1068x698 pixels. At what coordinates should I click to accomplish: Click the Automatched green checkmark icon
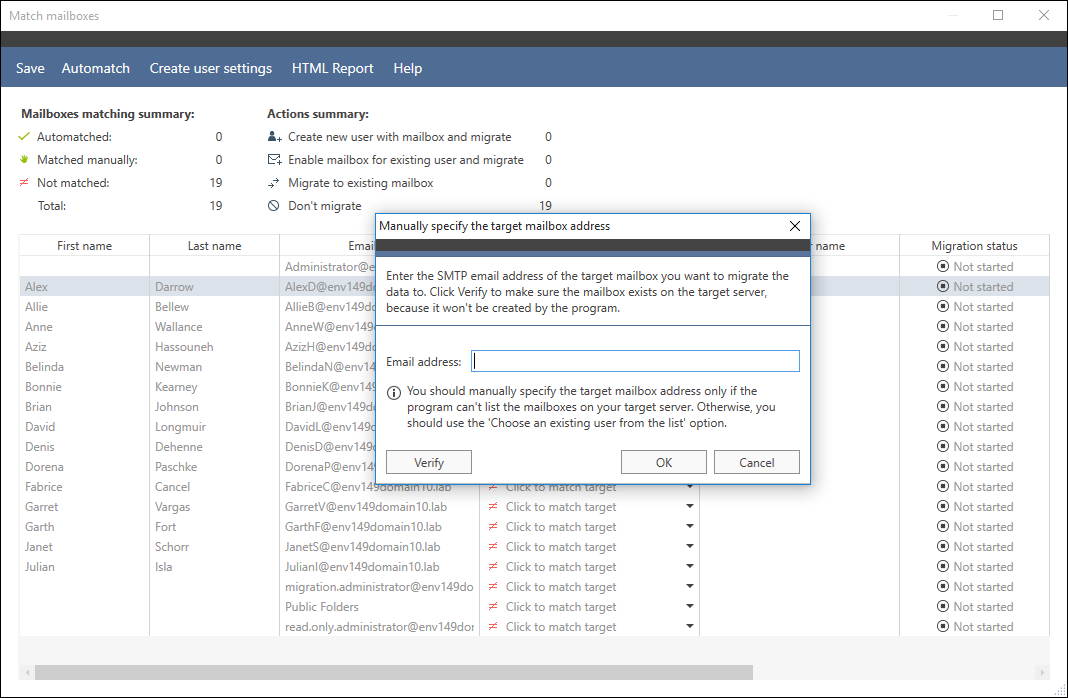(24, 137)
